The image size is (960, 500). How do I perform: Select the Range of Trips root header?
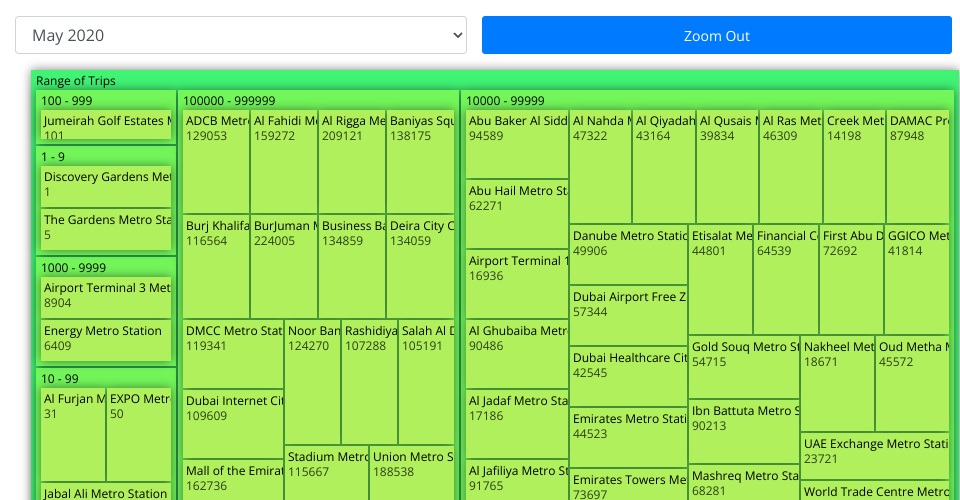[76, 81]
